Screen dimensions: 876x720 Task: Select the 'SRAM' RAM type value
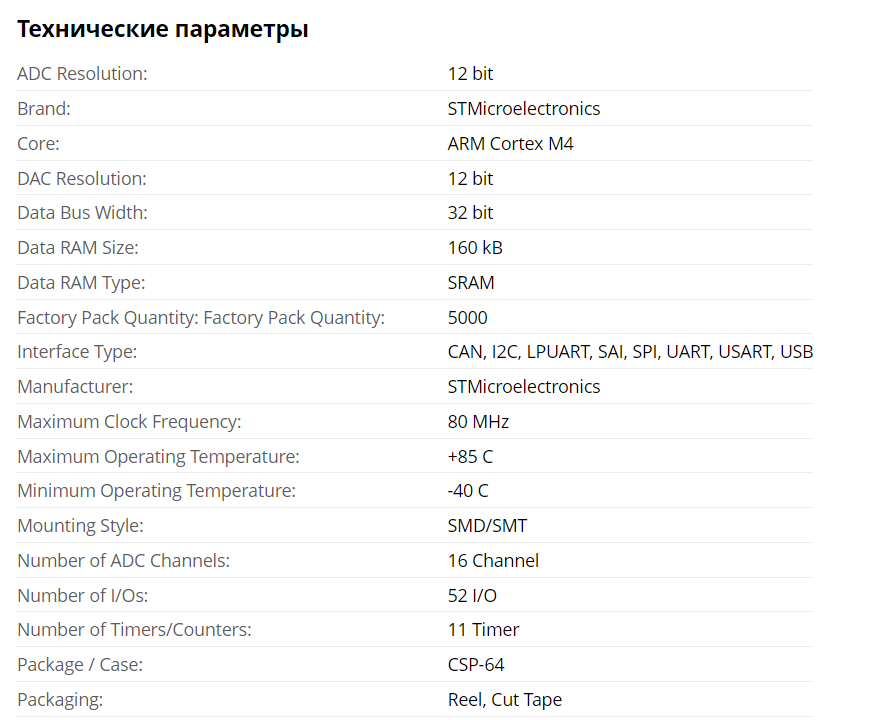(471, 283)
